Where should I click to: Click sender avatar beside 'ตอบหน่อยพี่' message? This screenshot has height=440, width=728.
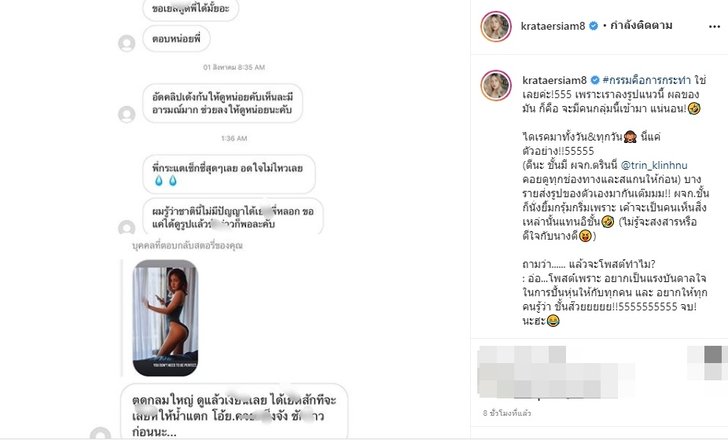coord(126,43)
